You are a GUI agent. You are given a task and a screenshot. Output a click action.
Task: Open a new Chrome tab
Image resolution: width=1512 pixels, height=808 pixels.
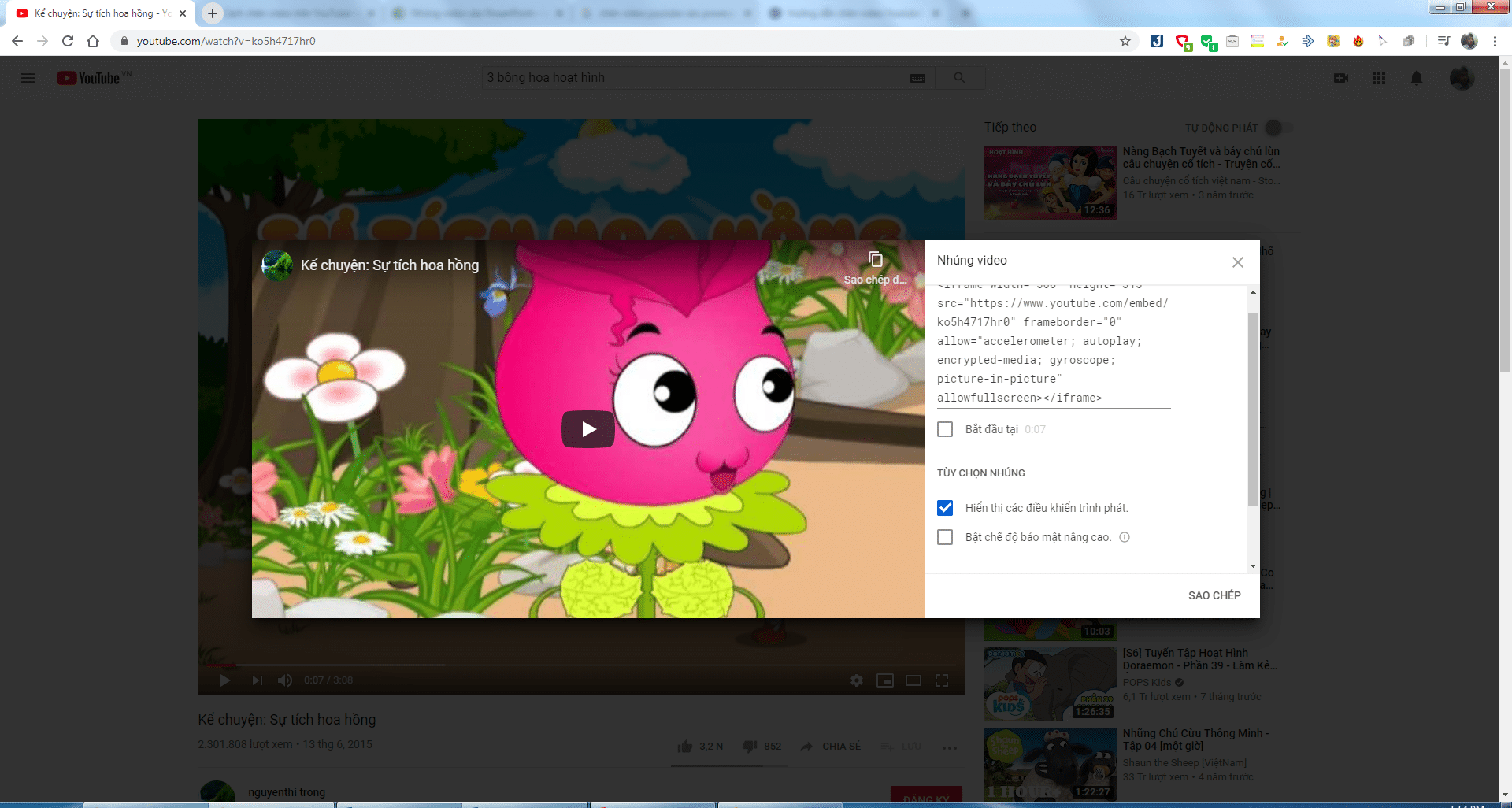click(213, 13)
